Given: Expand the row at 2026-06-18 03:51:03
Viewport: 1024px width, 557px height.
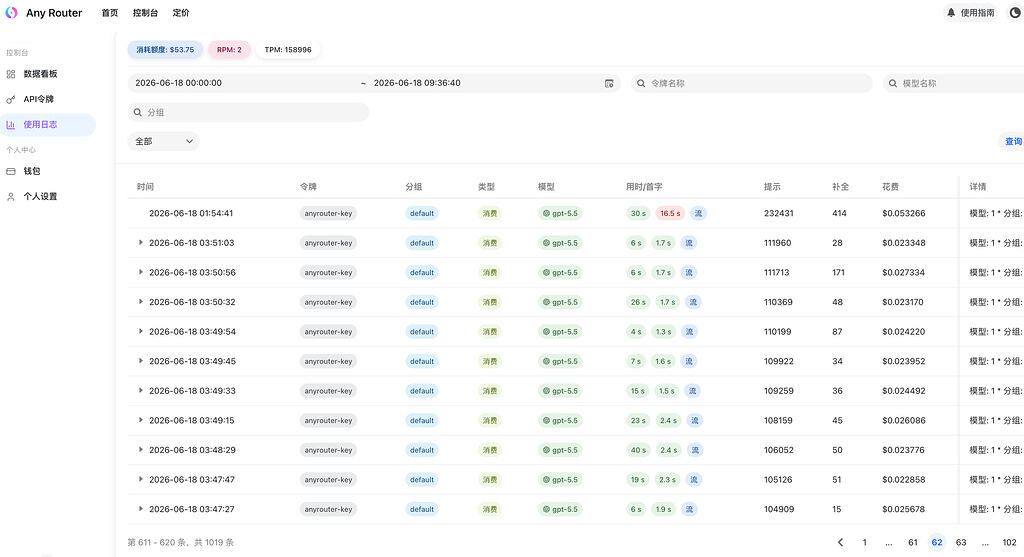Looking at the screenshot, I should click(x=140, y=242).
